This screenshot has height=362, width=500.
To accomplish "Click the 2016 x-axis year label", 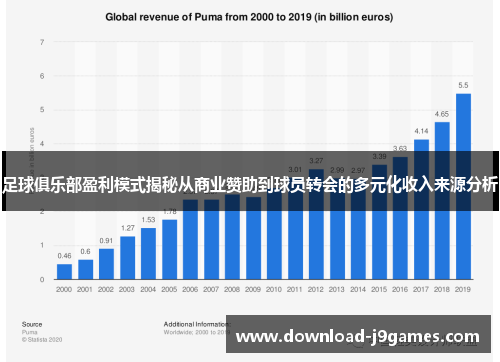I will click(x=400, y=289).
